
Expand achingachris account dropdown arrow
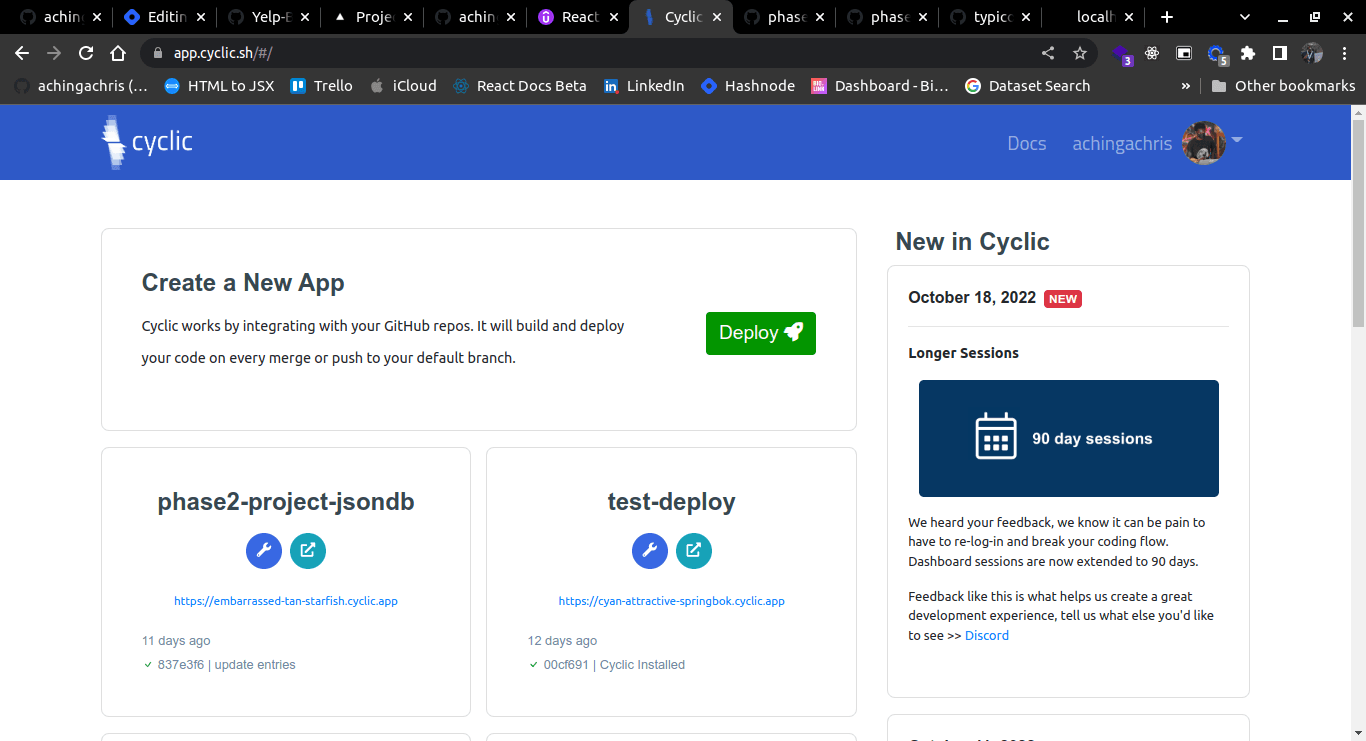1237,140
